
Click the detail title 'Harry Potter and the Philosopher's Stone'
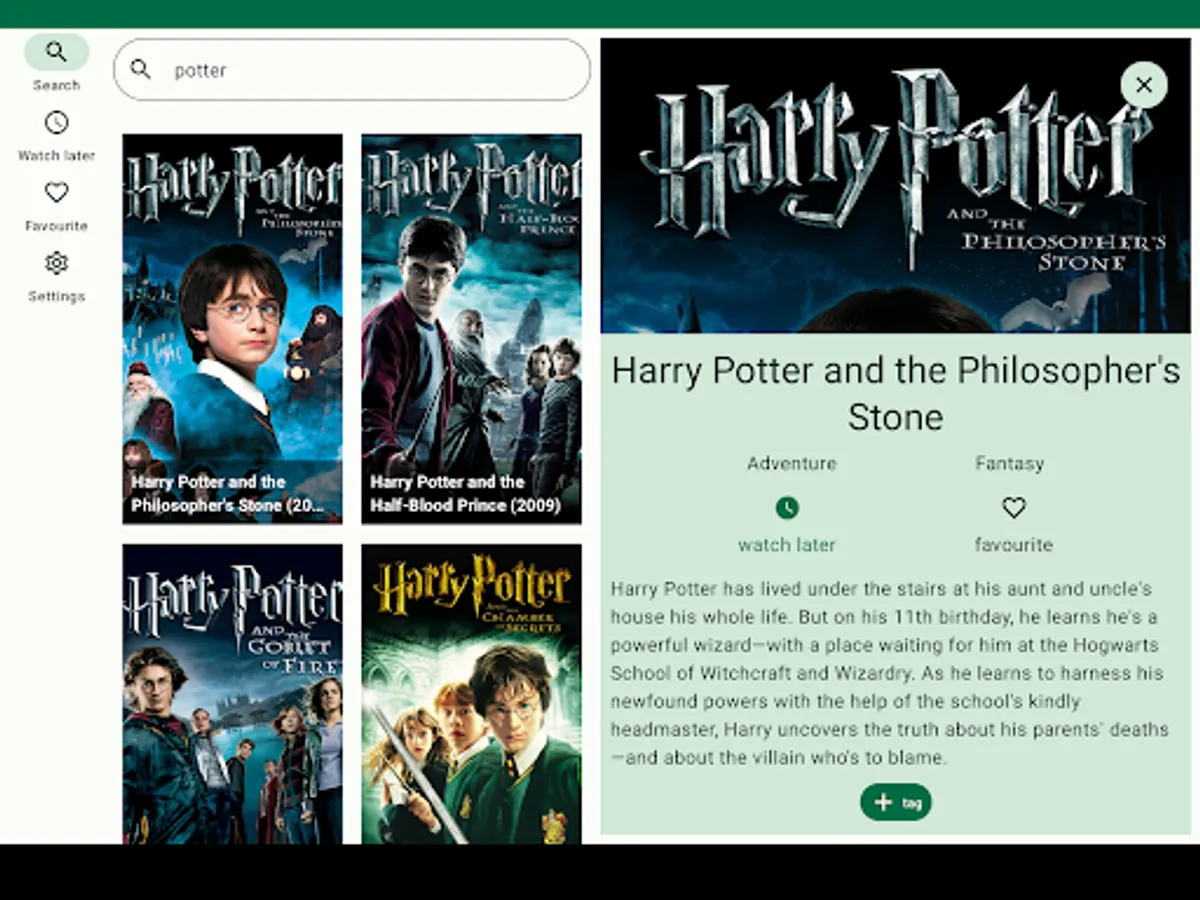(x=896, y=393)
